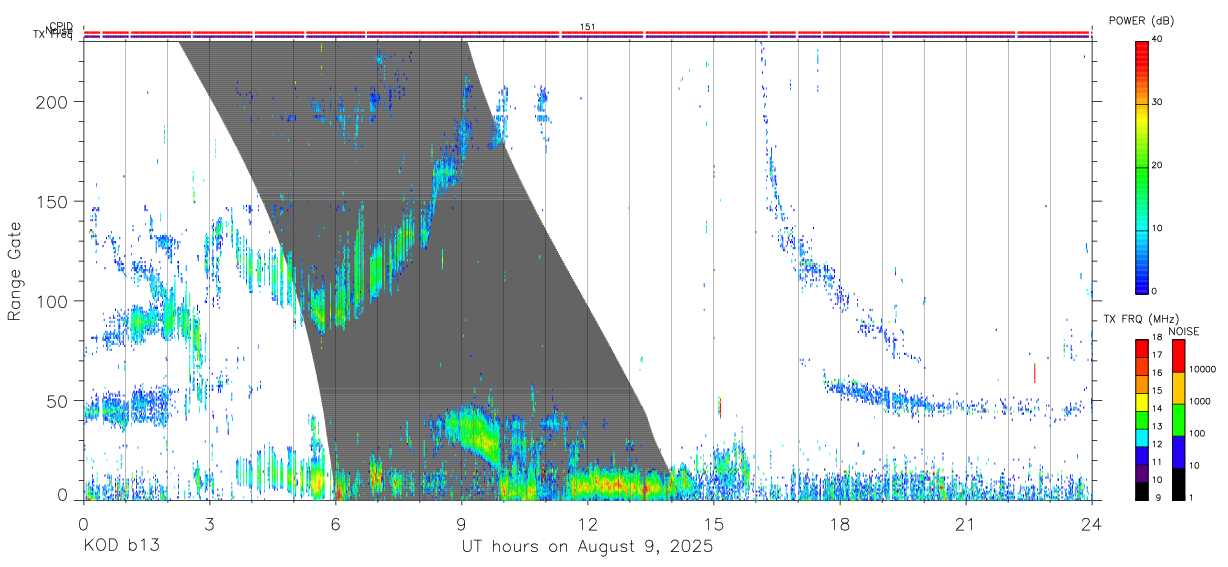Pick the green 13–14 MHz frequency swatch

(1141, 420)
